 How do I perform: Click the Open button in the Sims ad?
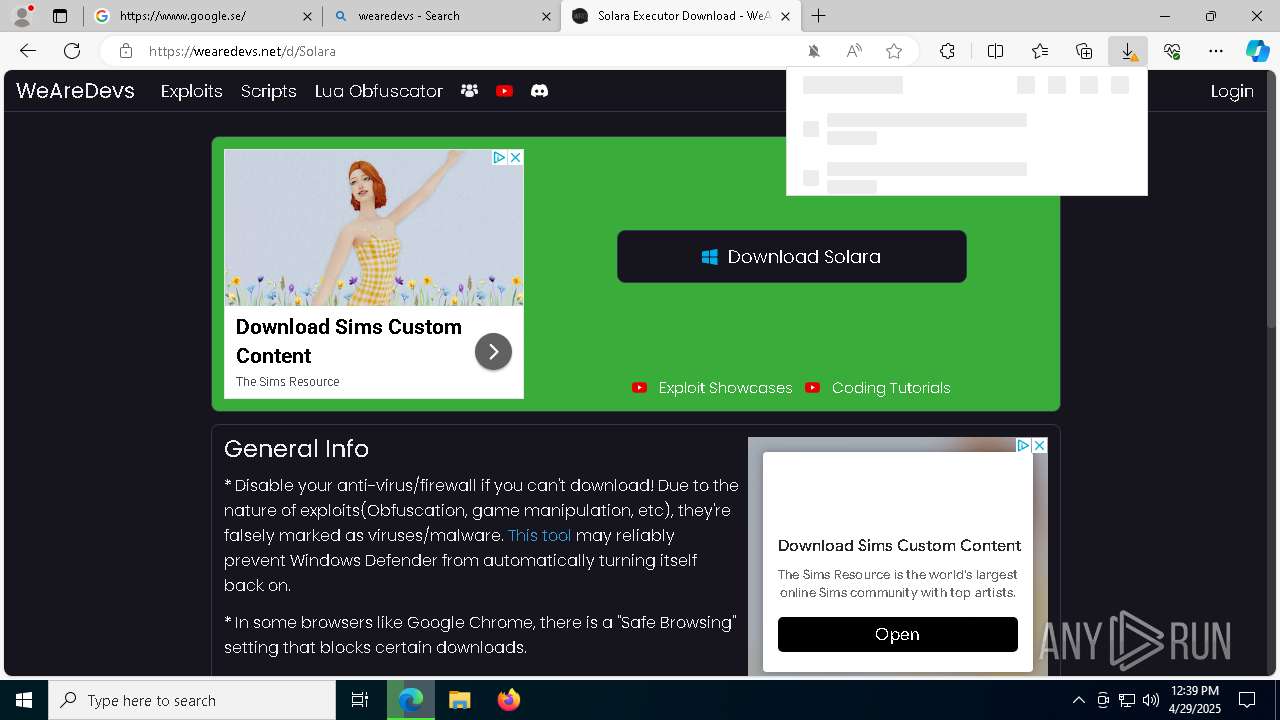coord(897,634)
